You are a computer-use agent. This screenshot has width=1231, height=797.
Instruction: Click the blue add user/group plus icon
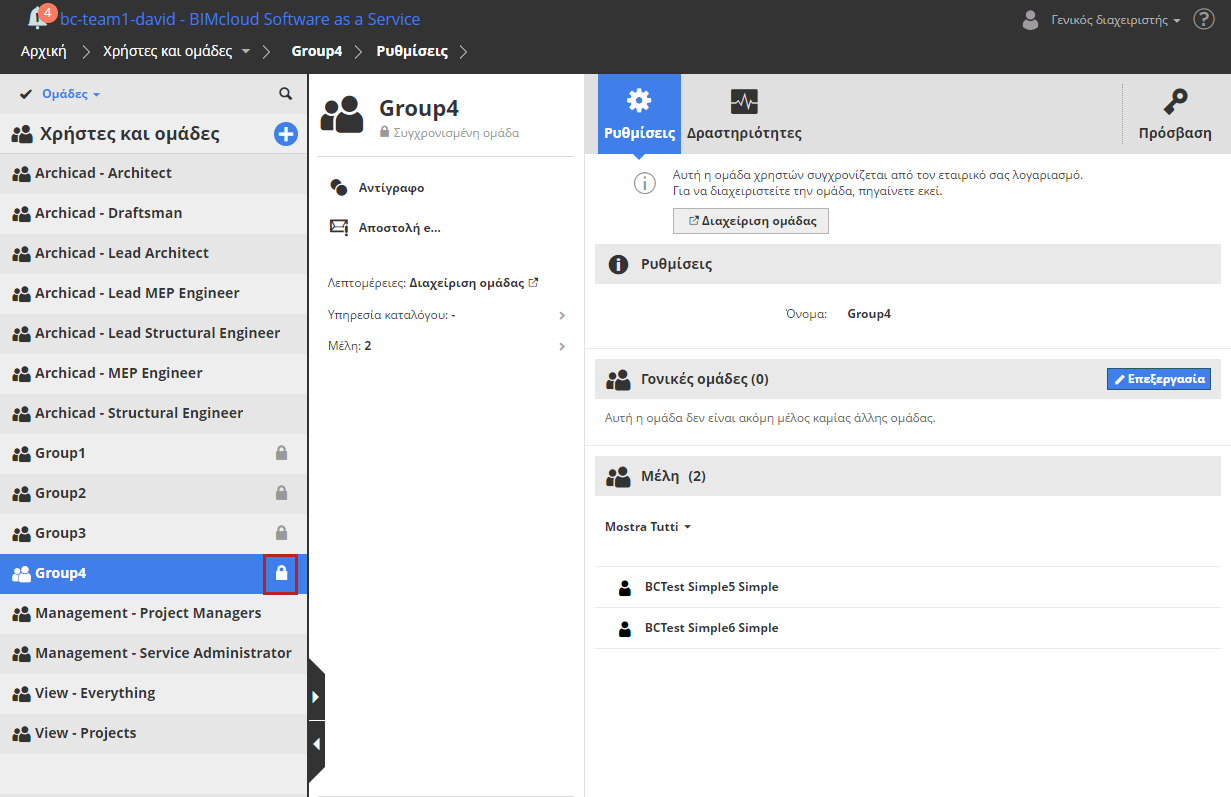286,134
